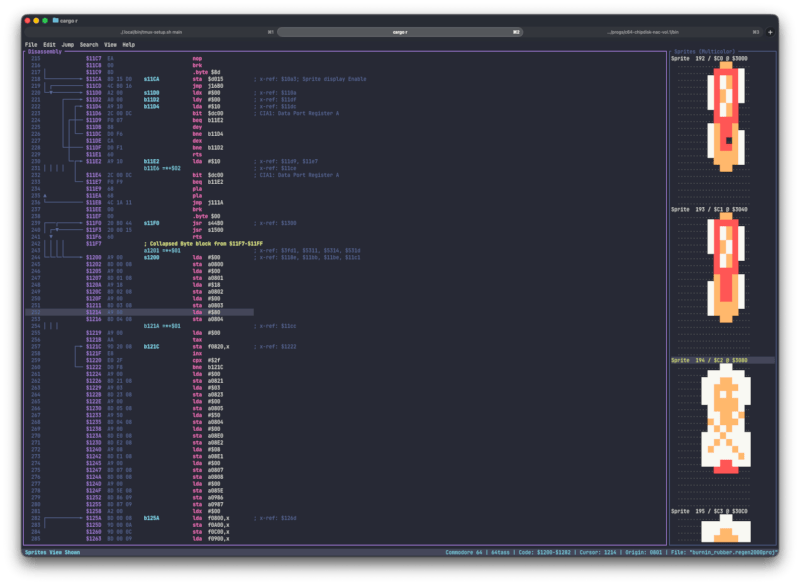Screen dimensions: 800x585
Task: Open the Search menu
Action: tap(90, 44)
